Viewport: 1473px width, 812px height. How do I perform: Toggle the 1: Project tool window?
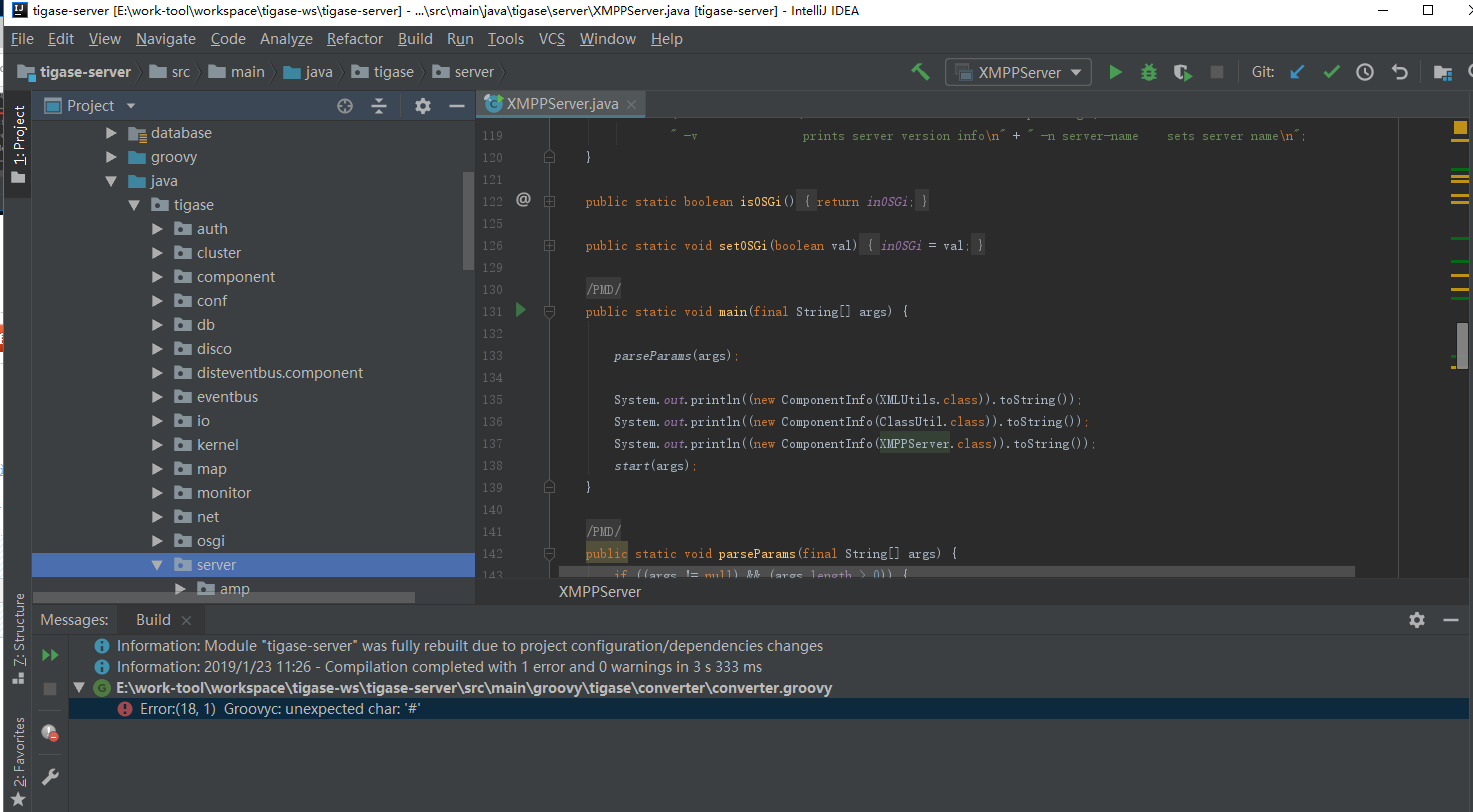click(x=18, y=142)
